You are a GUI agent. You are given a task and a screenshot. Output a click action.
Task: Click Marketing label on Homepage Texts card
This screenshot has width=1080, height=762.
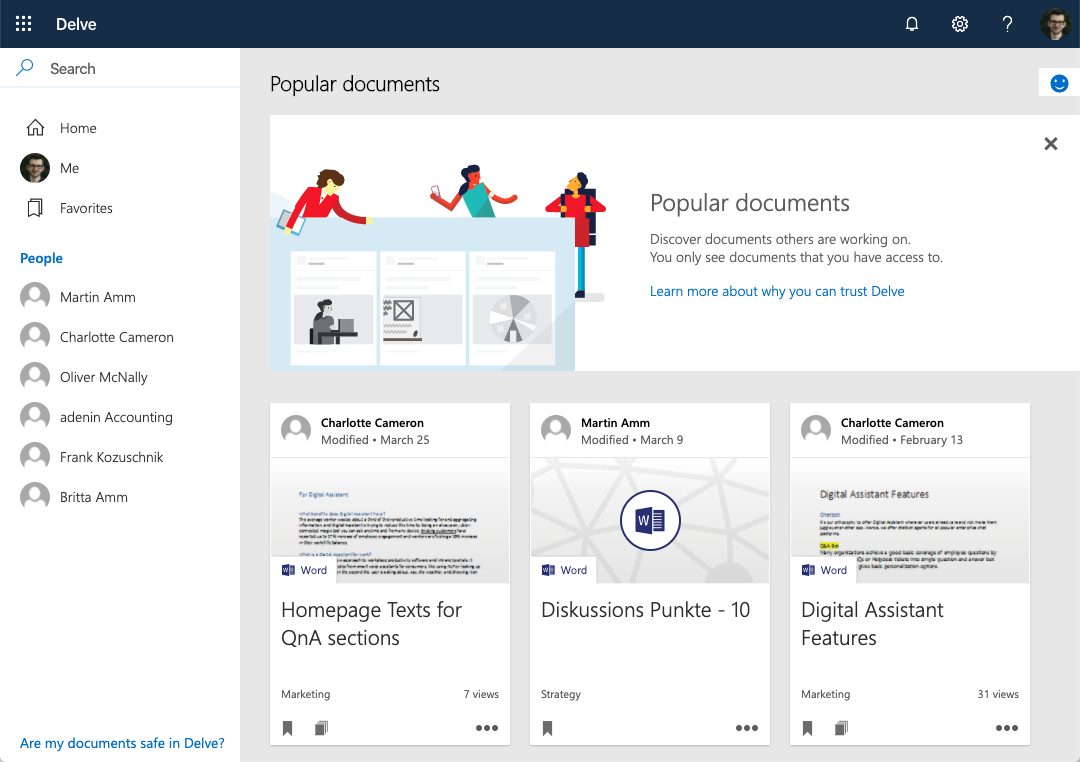305,694
